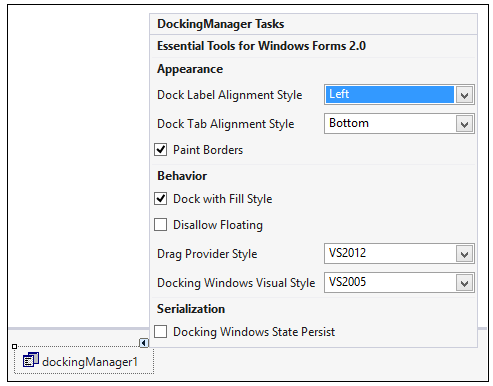Open Dock Tab Alignment Style dropdown arrow
The image size is (493, 386).
click(464, 124)
